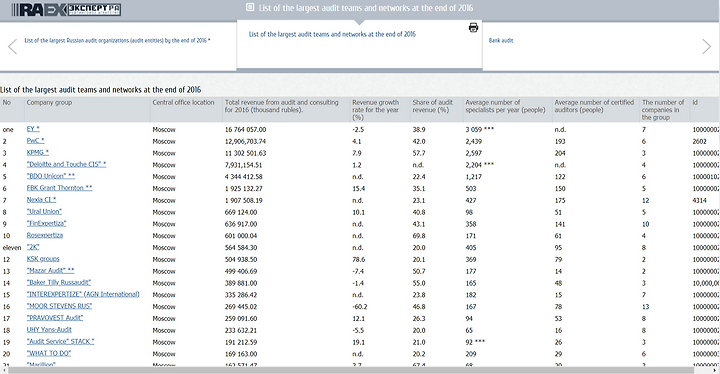
Task: Click growth rate -60.2 in MOOR STEVENS row
Action: pyautogui.click(x=359, y=307)
